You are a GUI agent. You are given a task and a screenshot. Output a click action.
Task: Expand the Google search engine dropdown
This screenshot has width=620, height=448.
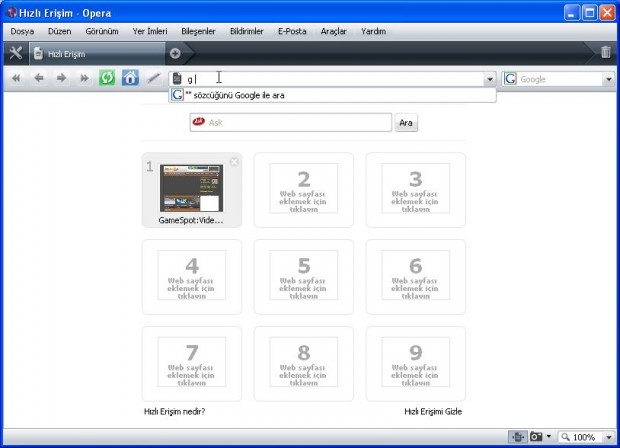(609, 79)
